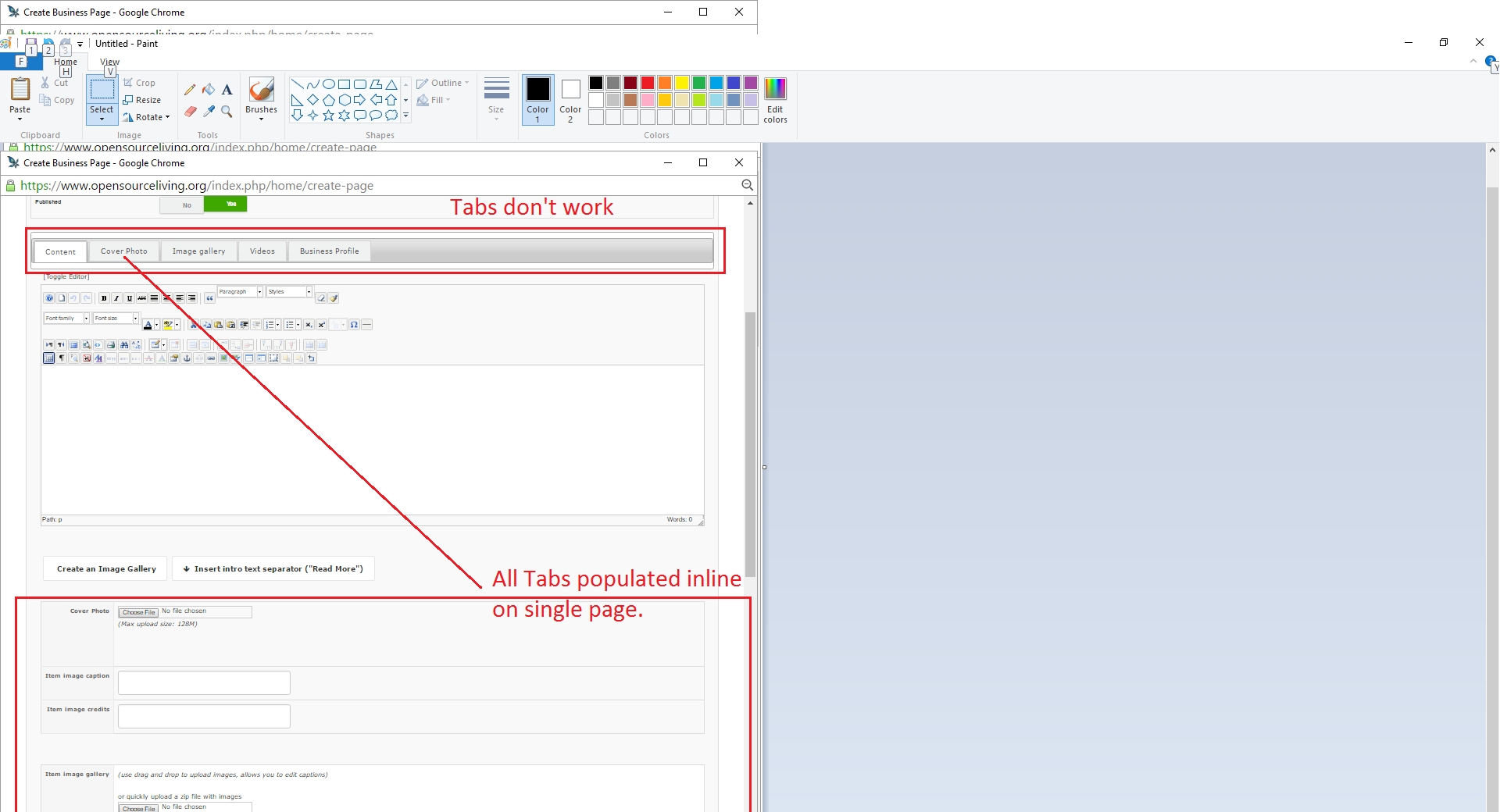
Task: Choose the Fill with color bucket tool
Action: (x=209, y=90)
